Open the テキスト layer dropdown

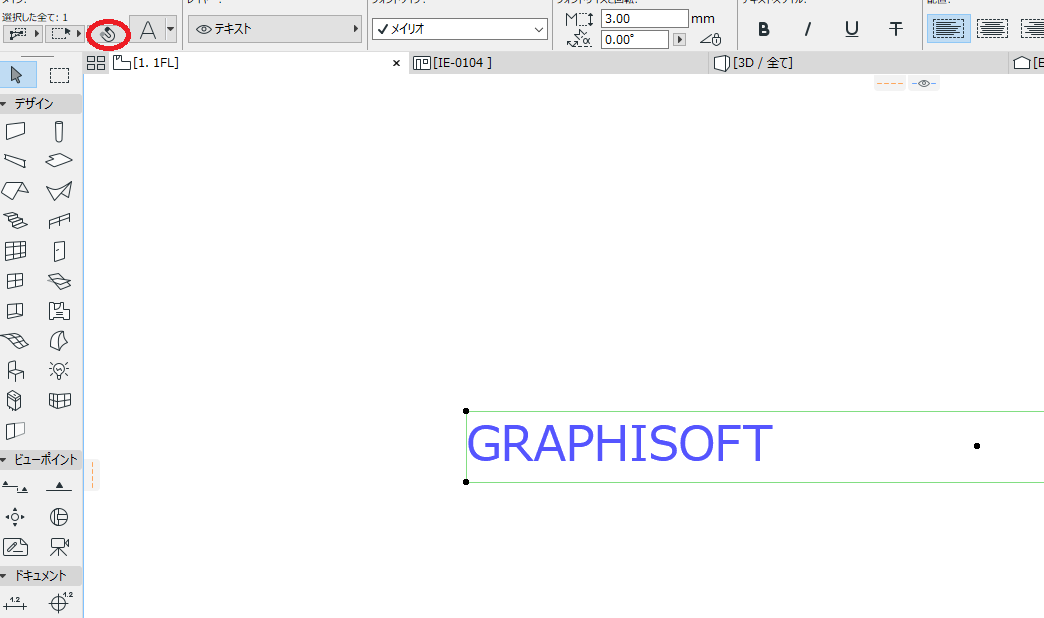pos(275,29)
